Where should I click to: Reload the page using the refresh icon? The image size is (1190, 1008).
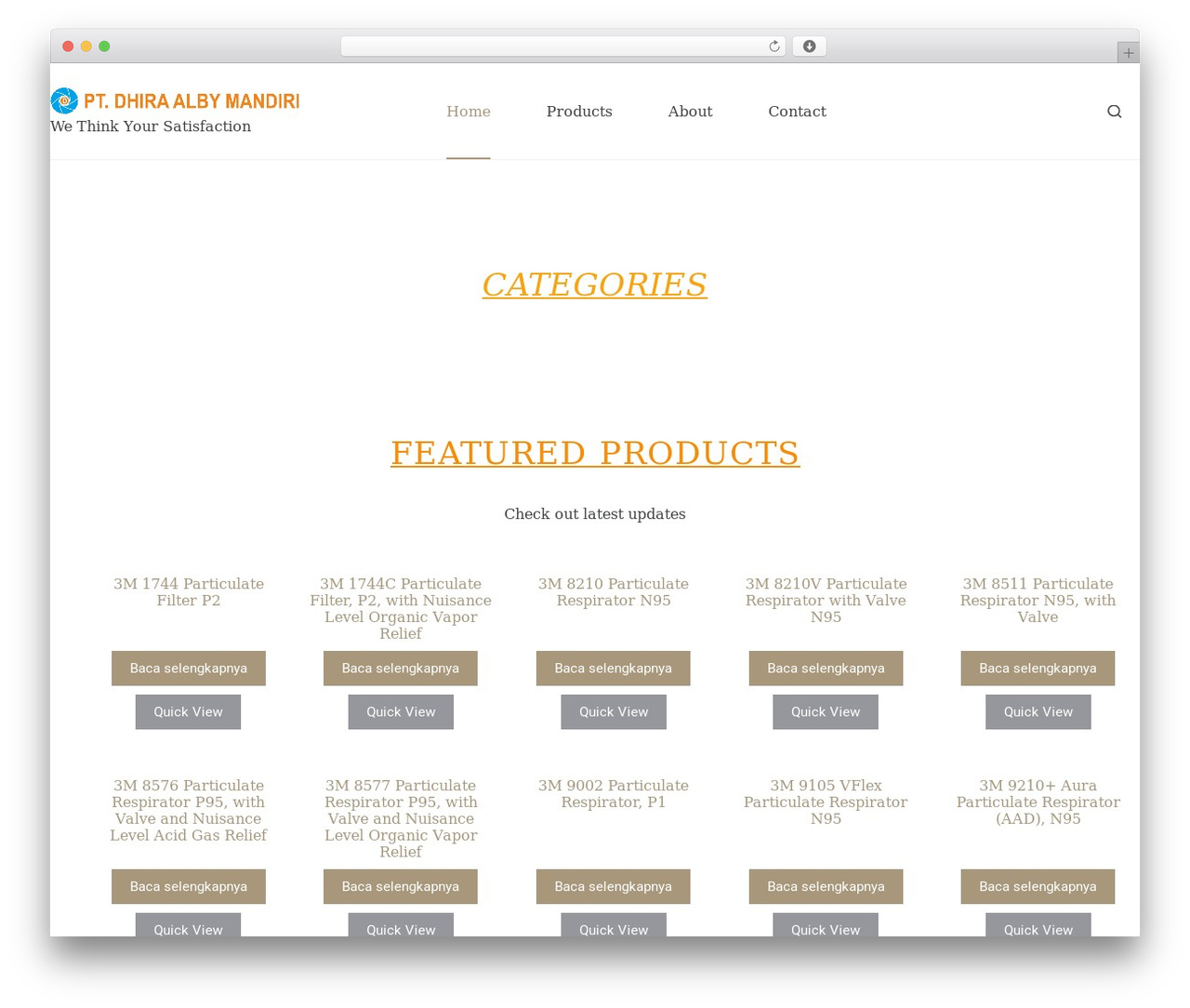pyautogui.click(x=773, y=46)
